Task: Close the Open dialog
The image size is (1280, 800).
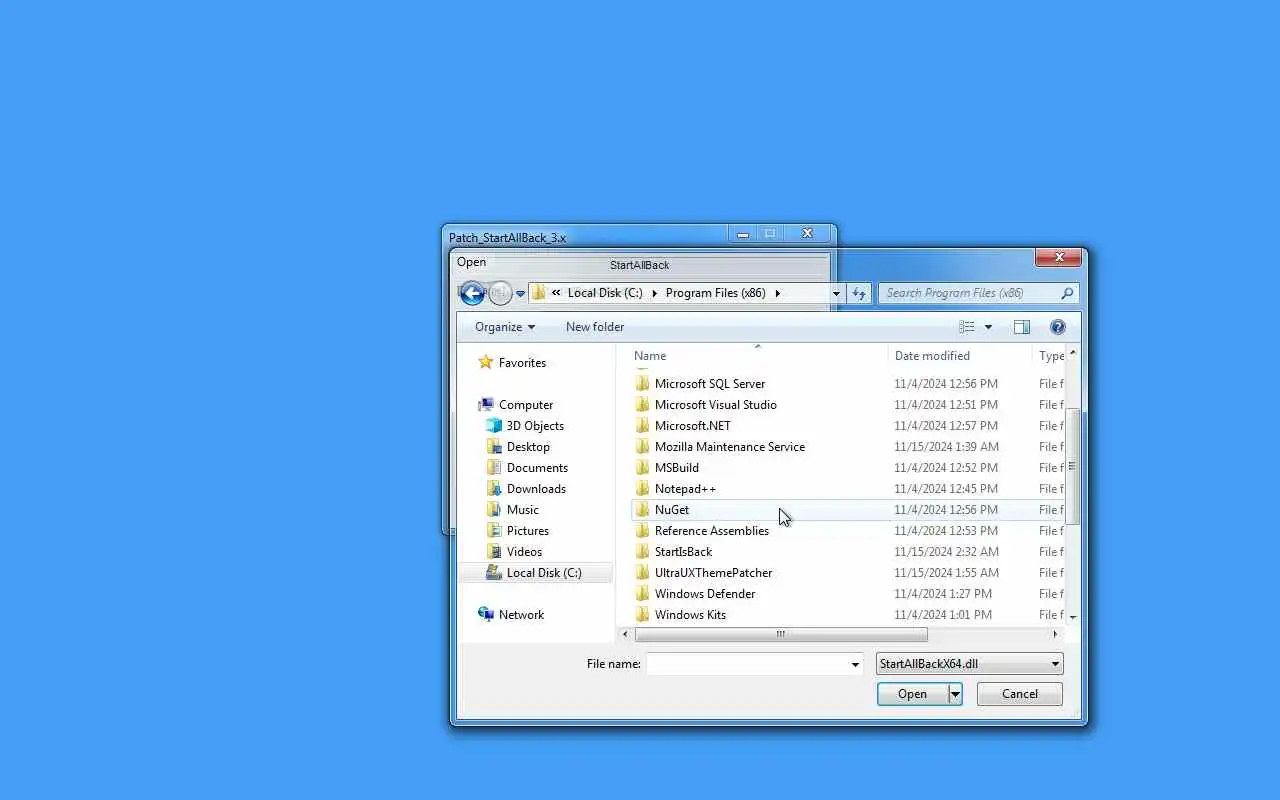Action: click(1058, 258)
